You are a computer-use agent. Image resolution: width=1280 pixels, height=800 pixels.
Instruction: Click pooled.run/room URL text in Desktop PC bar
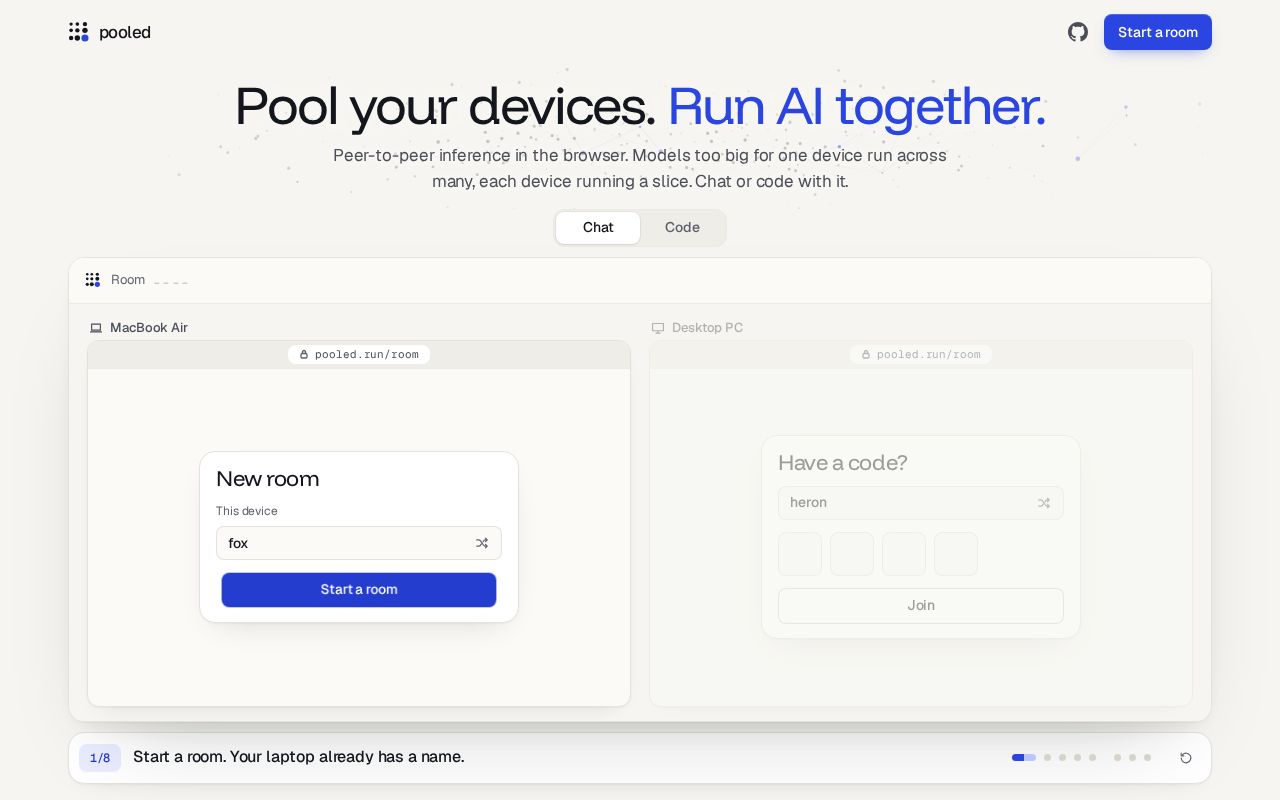point(929,355)
